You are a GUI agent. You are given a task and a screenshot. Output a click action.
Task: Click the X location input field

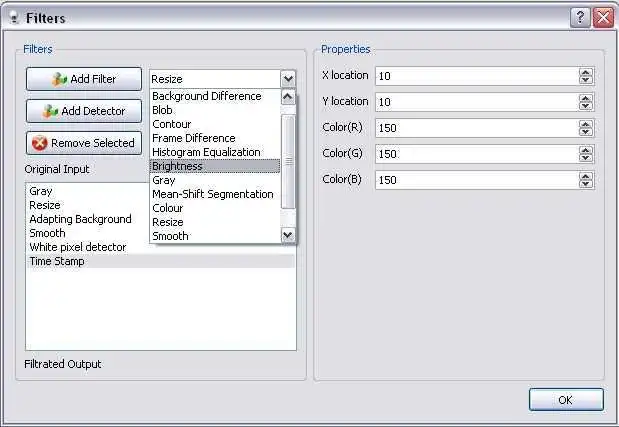(477, 76)
